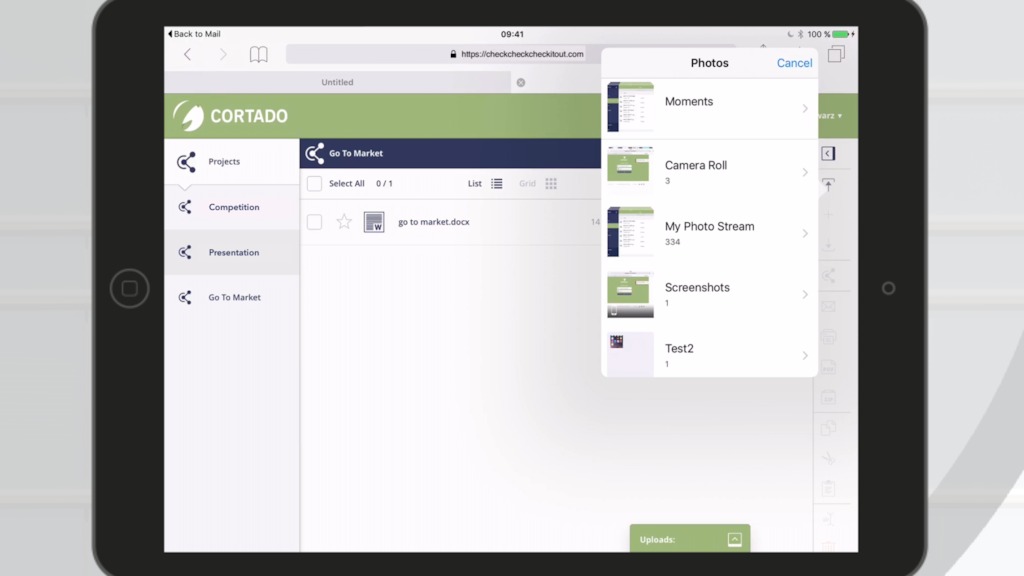Switch to Grid view icon
Image resolution: width=1024 pixels, height=576 pixels.
coord(551,184)
